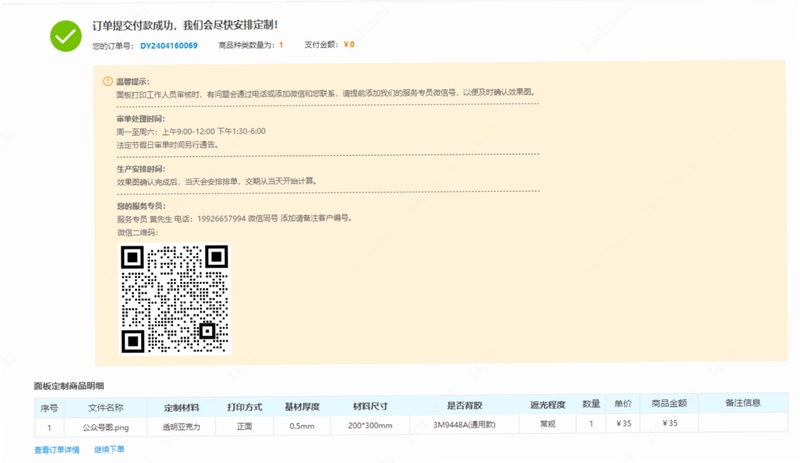Click the 生产安排时间 heading
This screenshot has height=463, width=800.
(140, 169)
